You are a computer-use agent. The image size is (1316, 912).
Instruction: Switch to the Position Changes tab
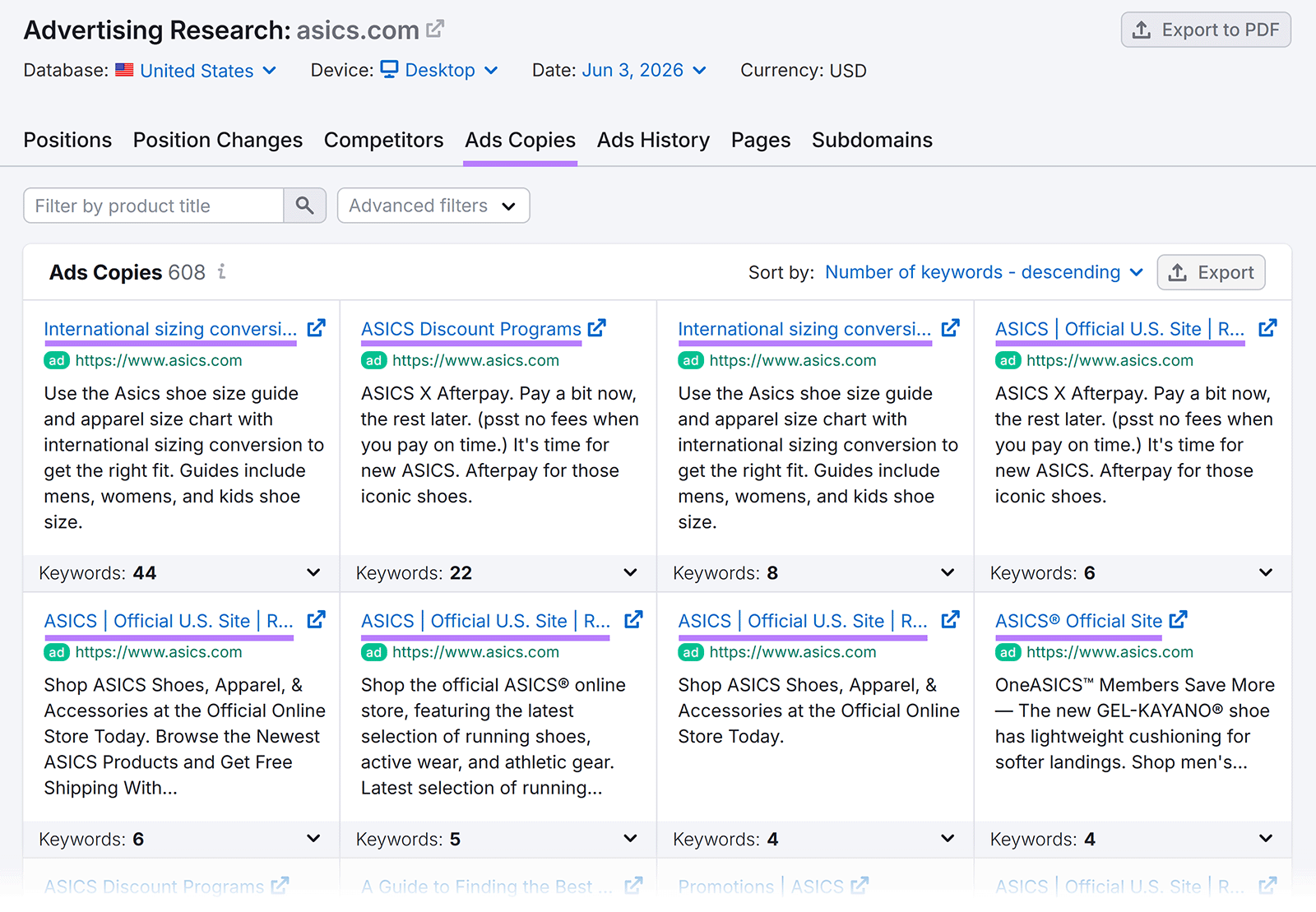[x=218, y=141]
